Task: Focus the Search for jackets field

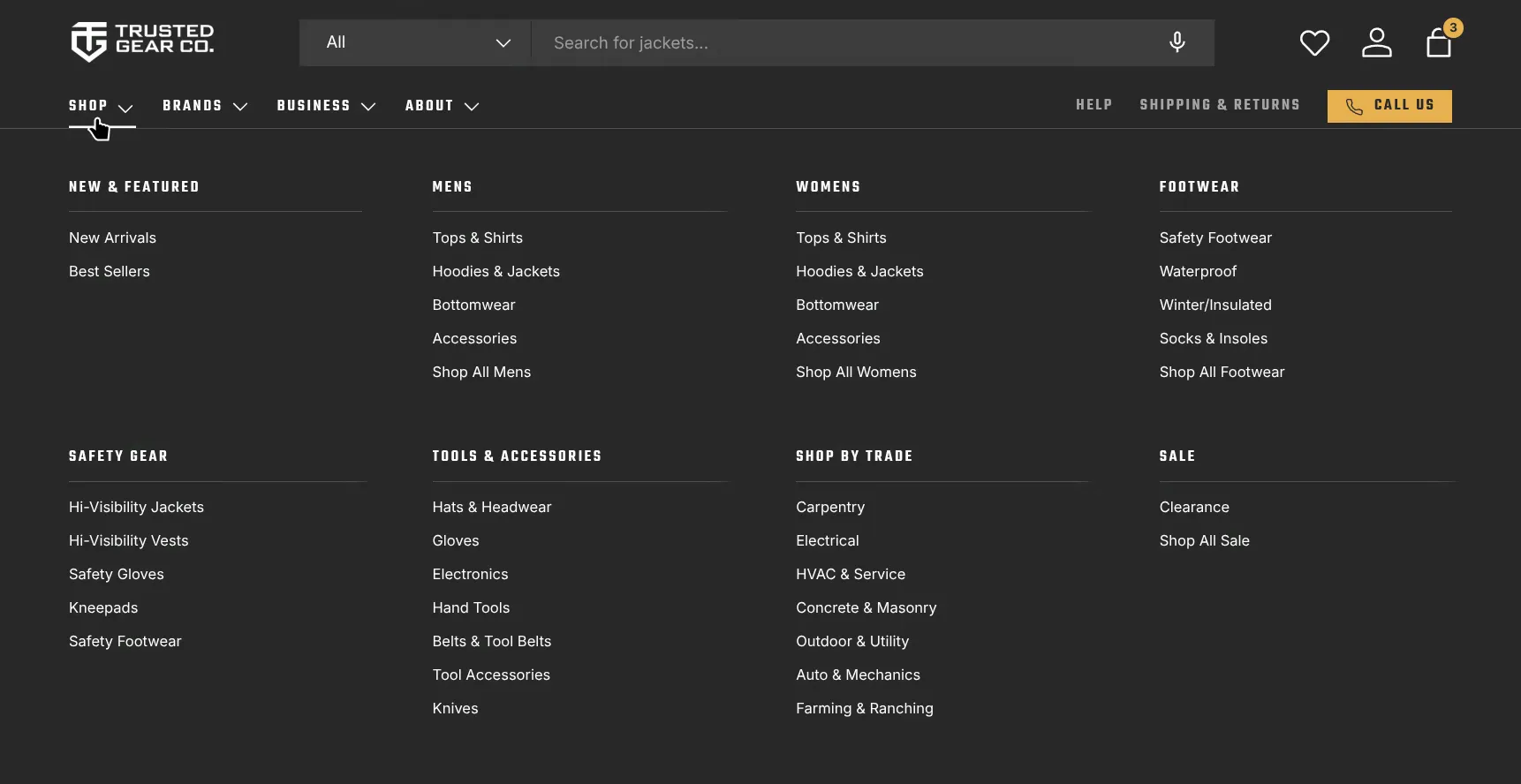Action: point(848,42)
